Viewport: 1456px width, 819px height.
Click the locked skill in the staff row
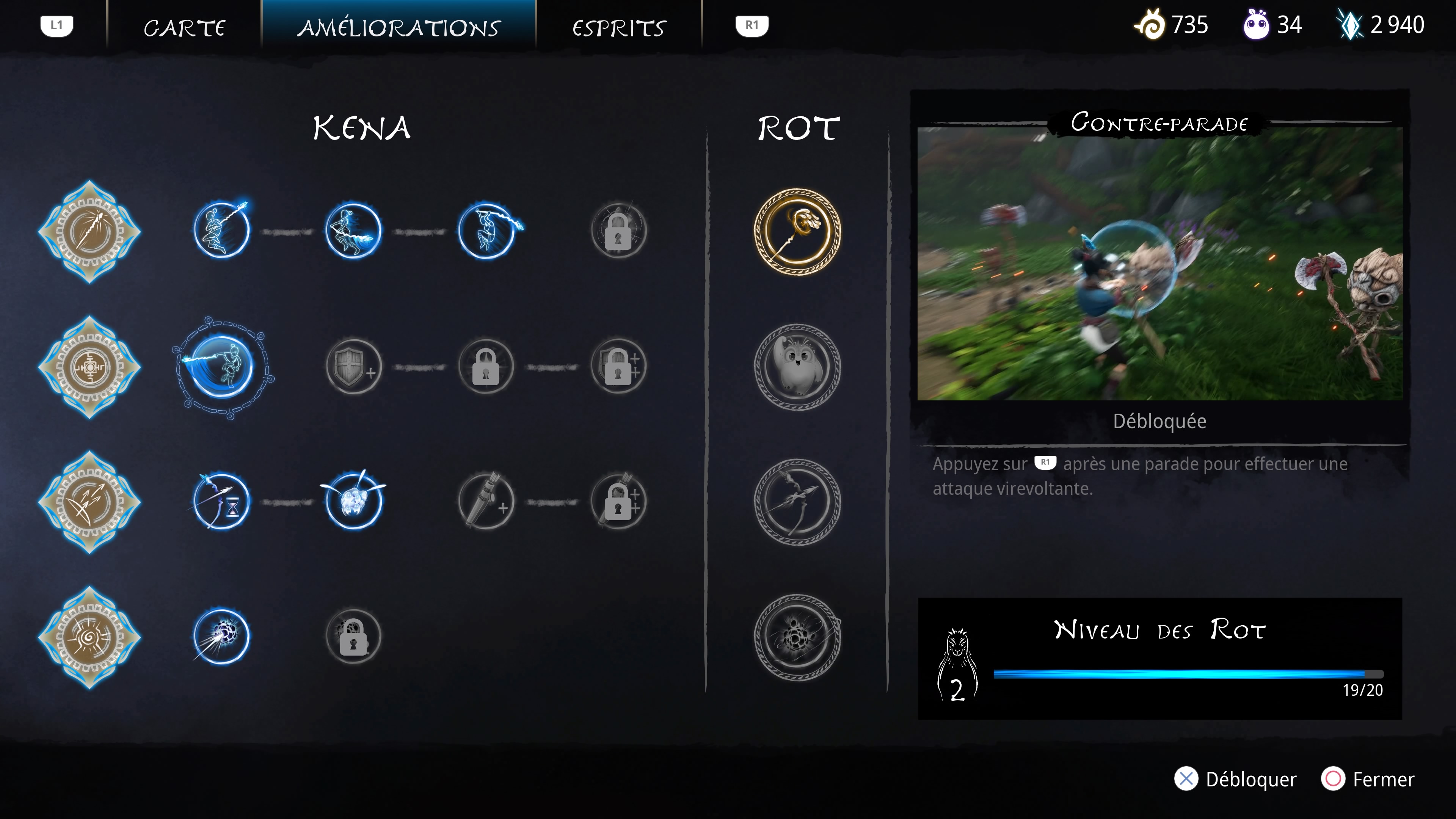(619, 231)
